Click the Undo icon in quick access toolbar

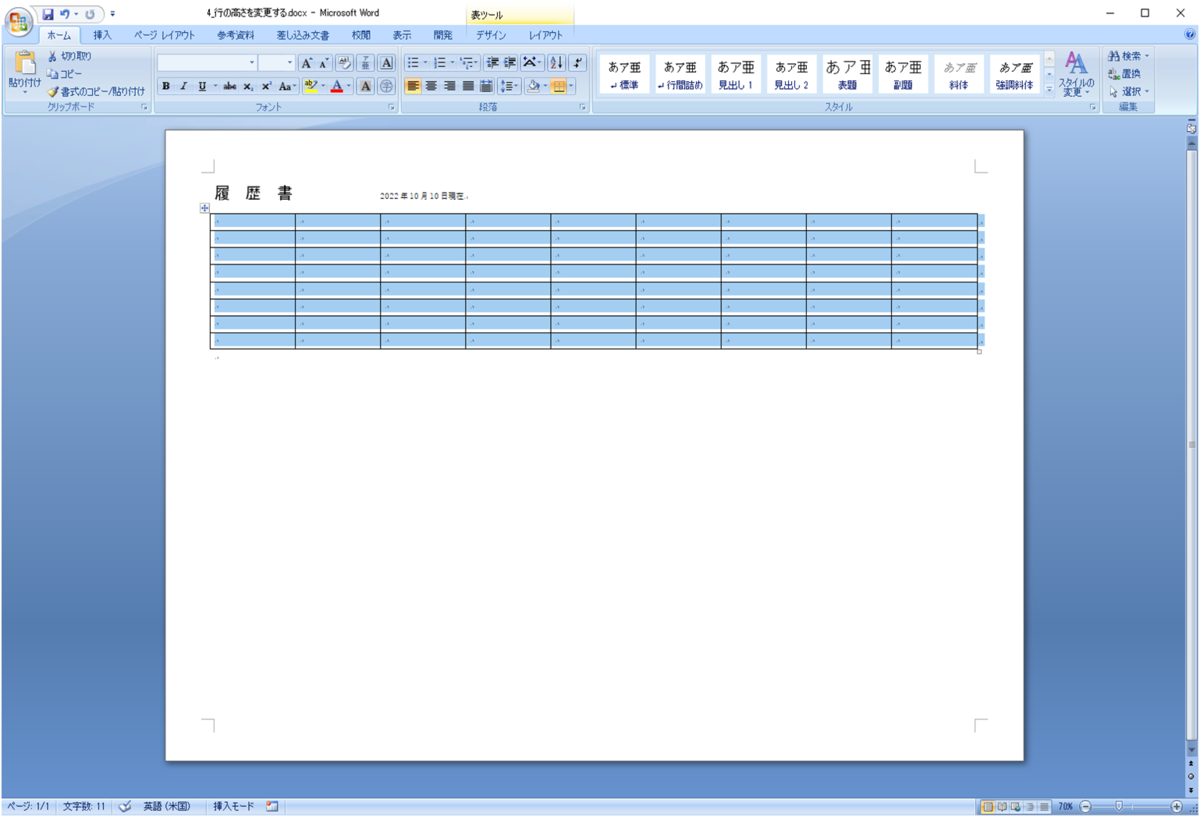[65, 14]
